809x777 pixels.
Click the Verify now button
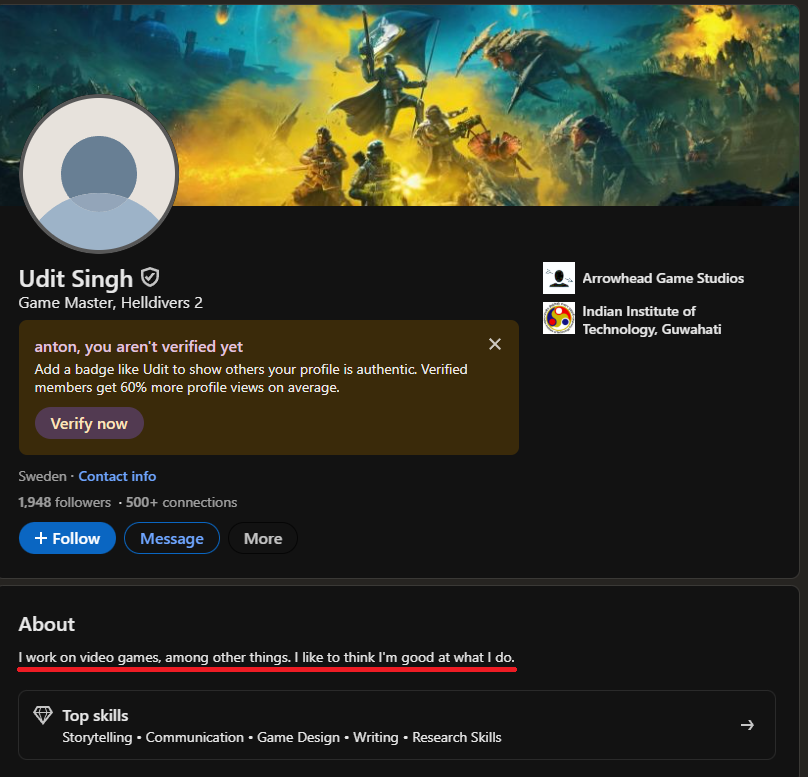(x=89, y=423)
